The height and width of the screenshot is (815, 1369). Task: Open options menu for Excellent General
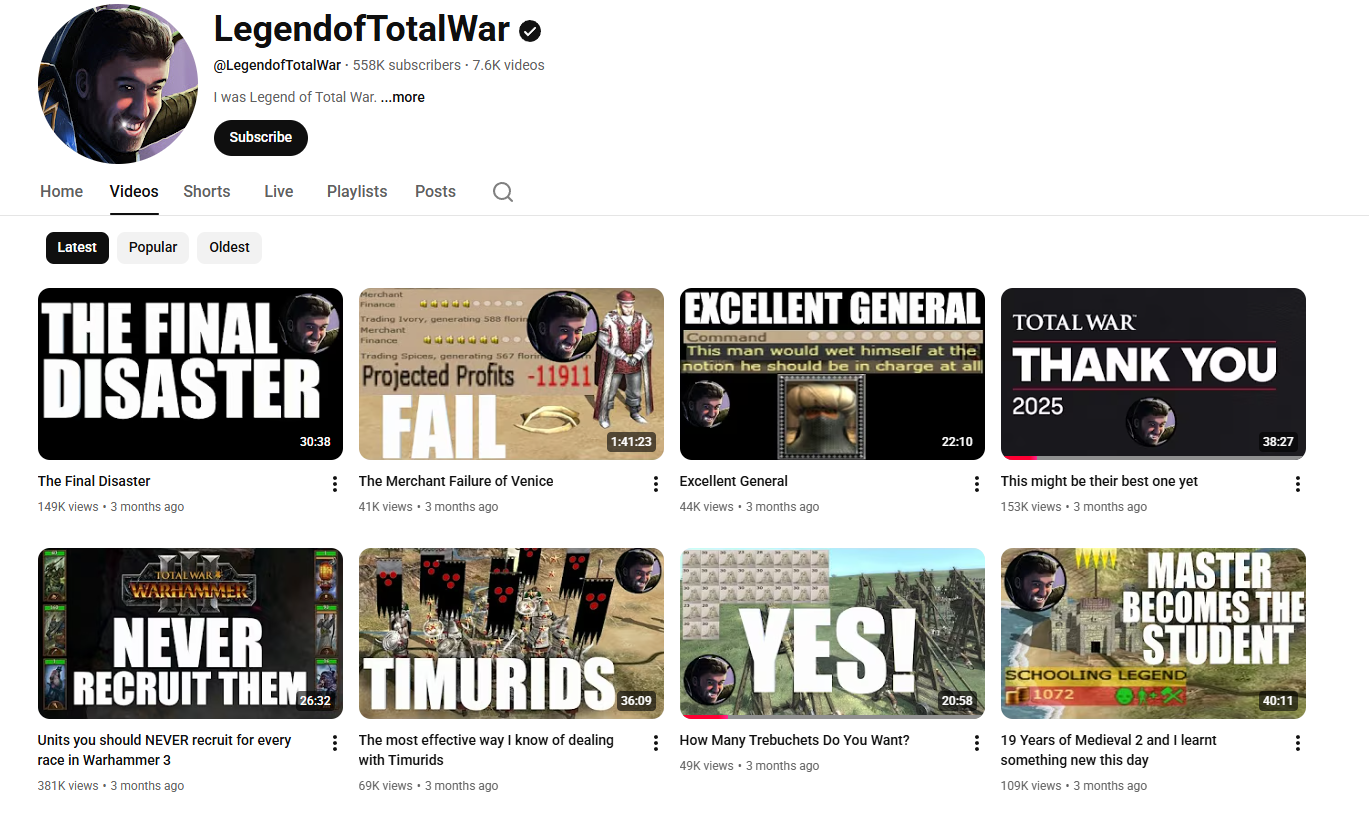(977, 484)
